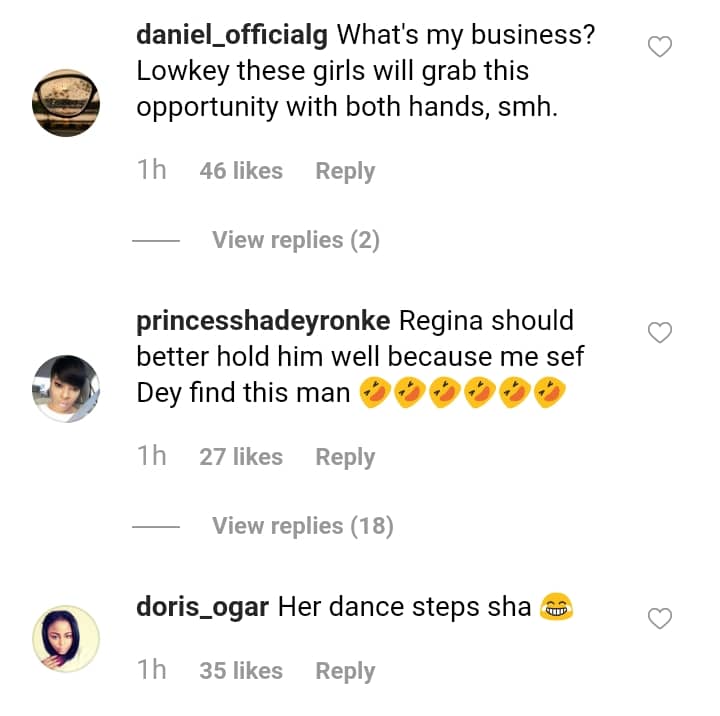Reply to princesshadeyronke's comment
Screen dimensions: 720x716
[345, 457]
